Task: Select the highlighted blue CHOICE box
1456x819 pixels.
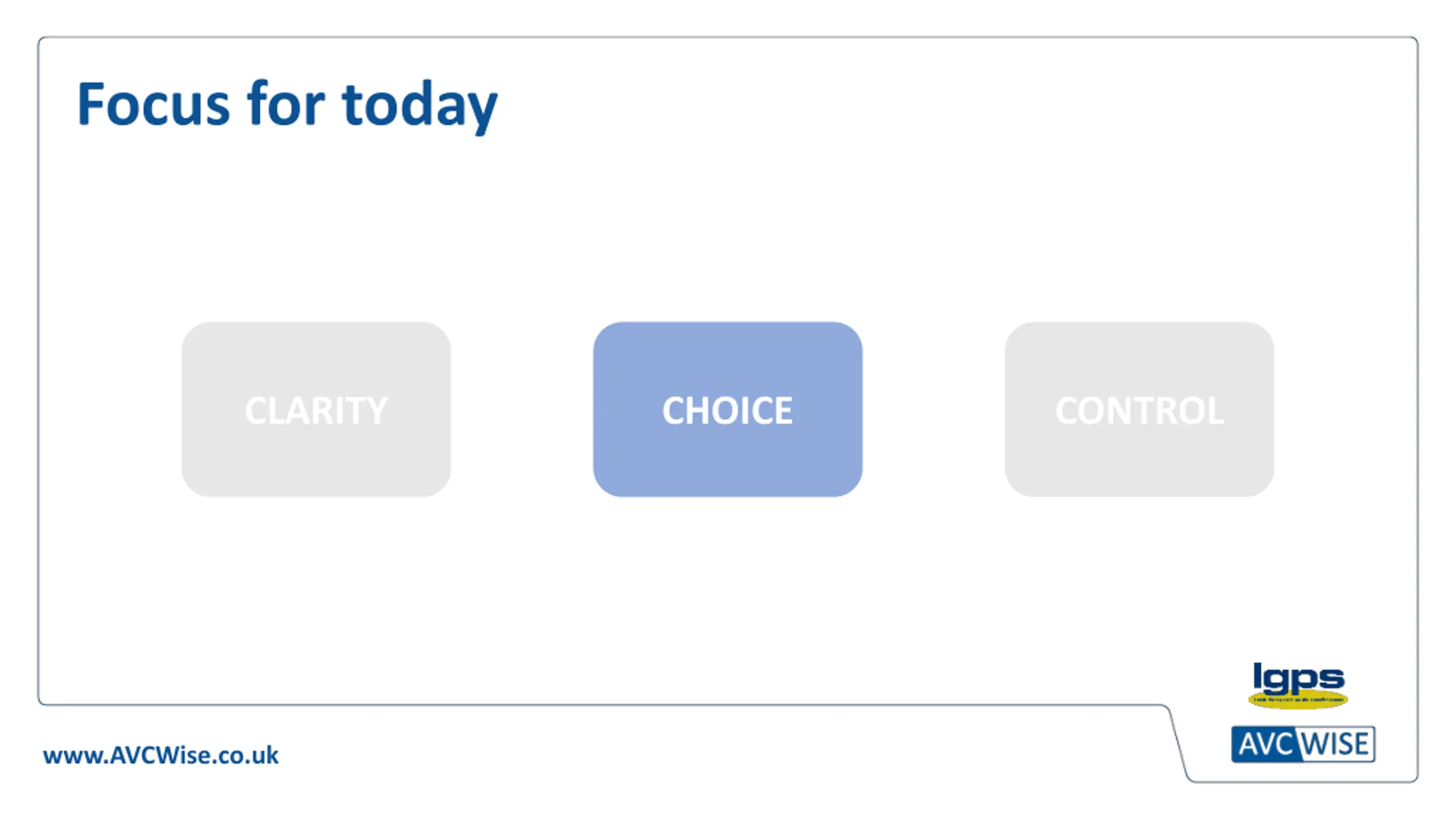Action: tap(727, 409)
